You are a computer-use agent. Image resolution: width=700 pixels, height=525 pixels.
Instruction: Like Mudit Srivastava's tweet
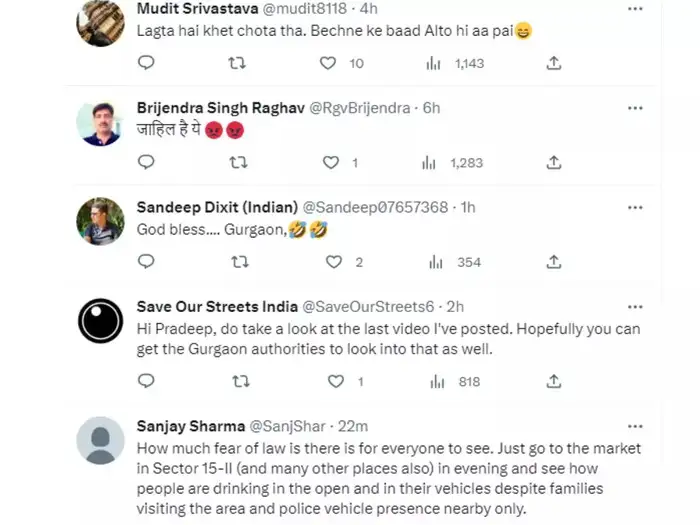(327, 63)
